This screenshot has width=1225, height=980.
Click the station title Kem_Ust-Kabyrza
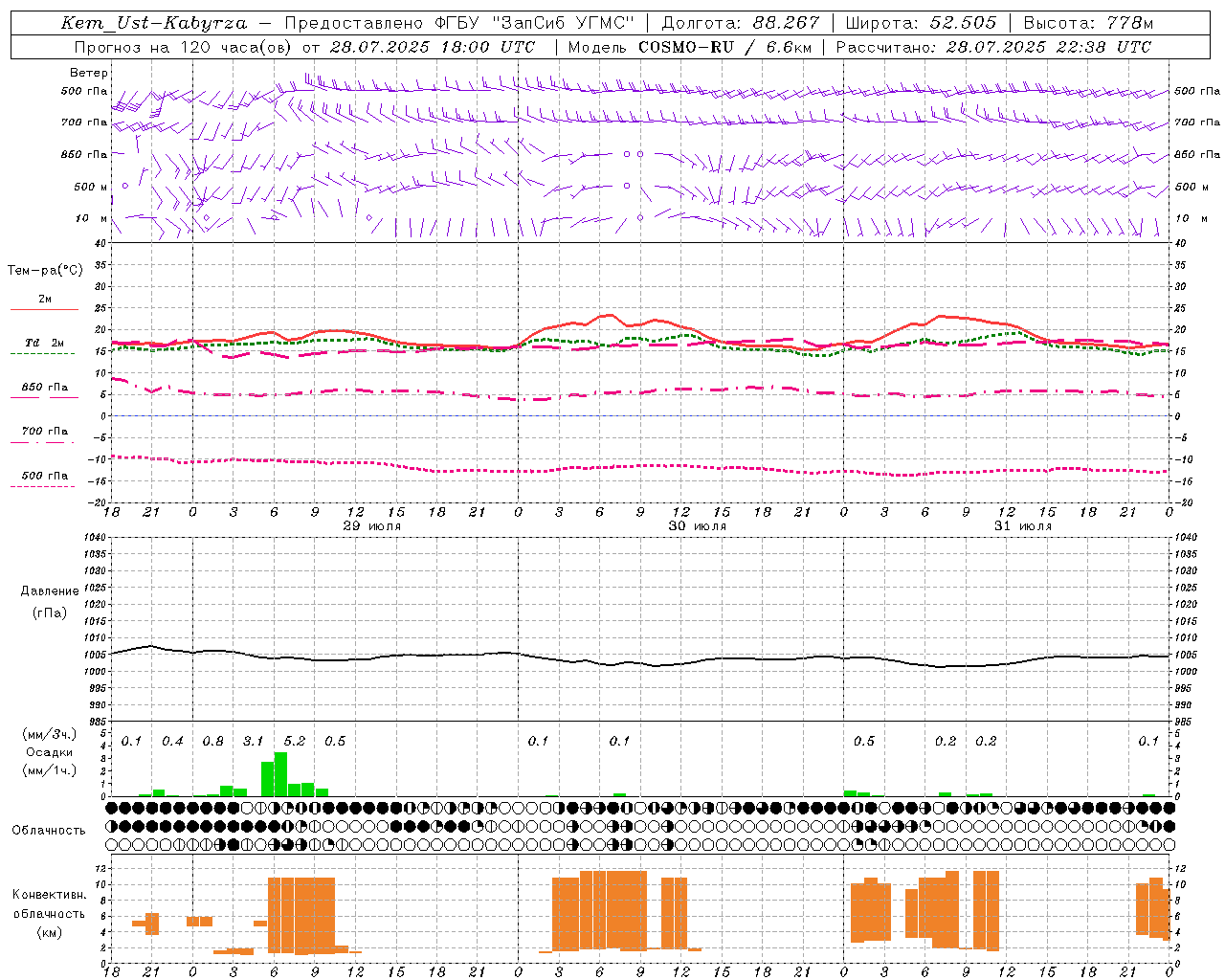[154, 23]
